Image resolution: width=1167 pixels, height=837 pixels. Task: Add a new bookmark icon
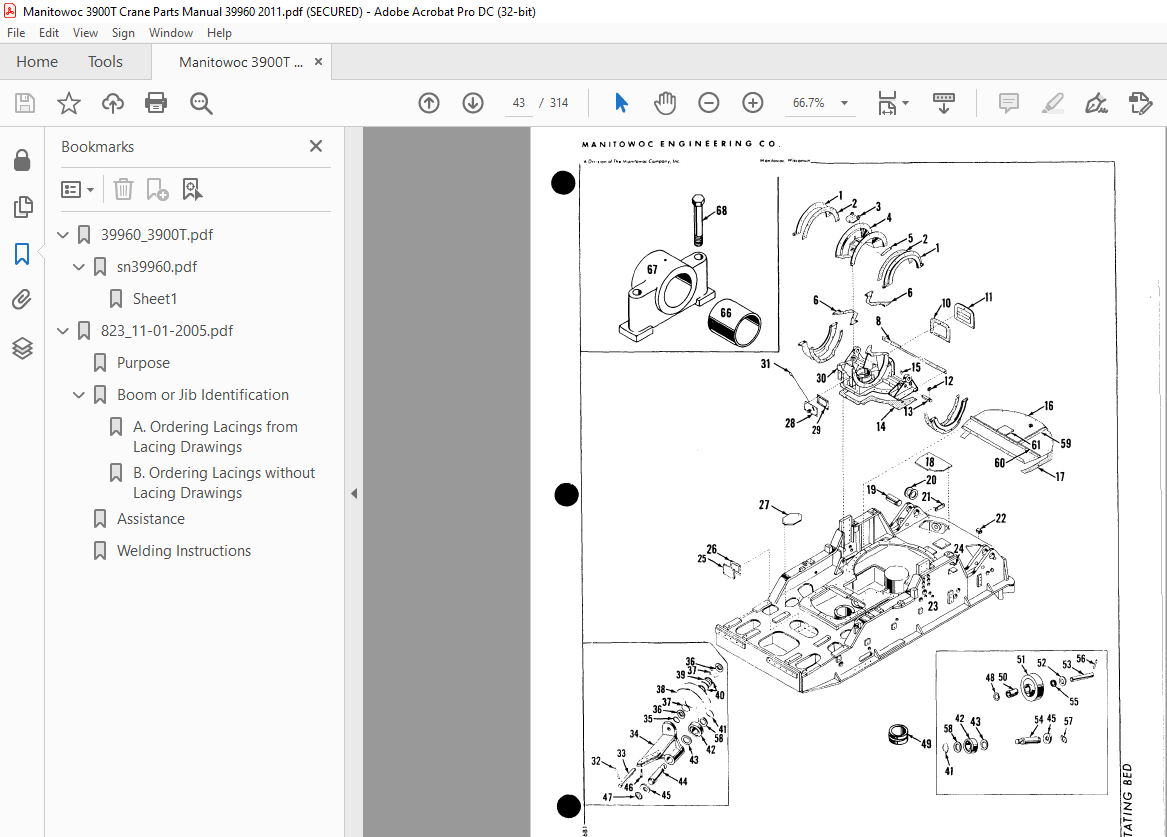(x=157, y=189)
